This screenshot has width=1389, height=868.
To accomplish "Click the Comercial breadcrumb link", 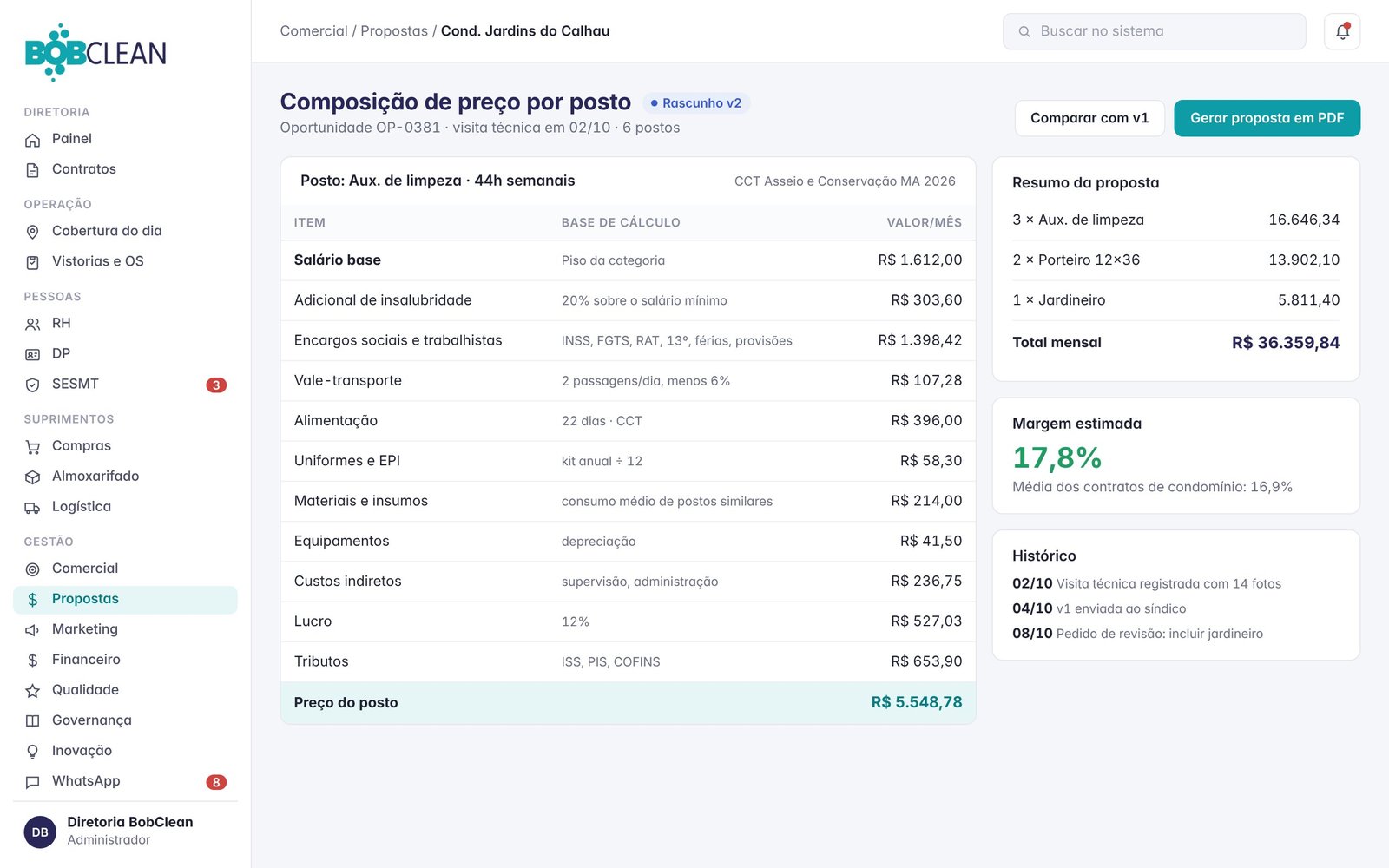I will (x=313, y=31).
